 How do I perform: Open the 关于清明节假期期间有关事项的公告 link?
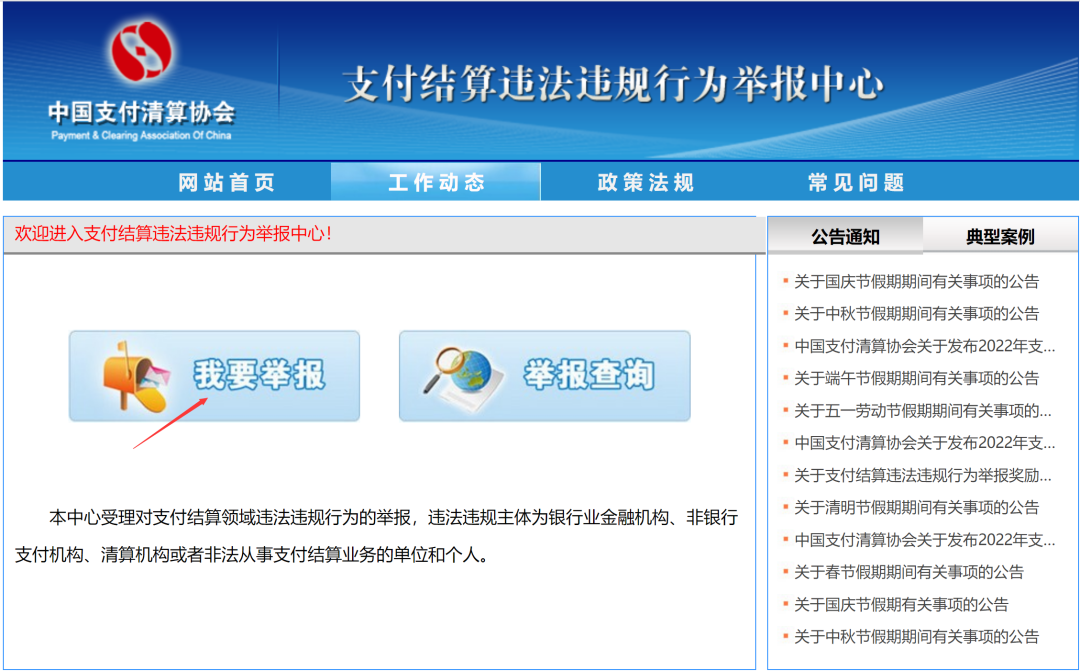point(916,508)
